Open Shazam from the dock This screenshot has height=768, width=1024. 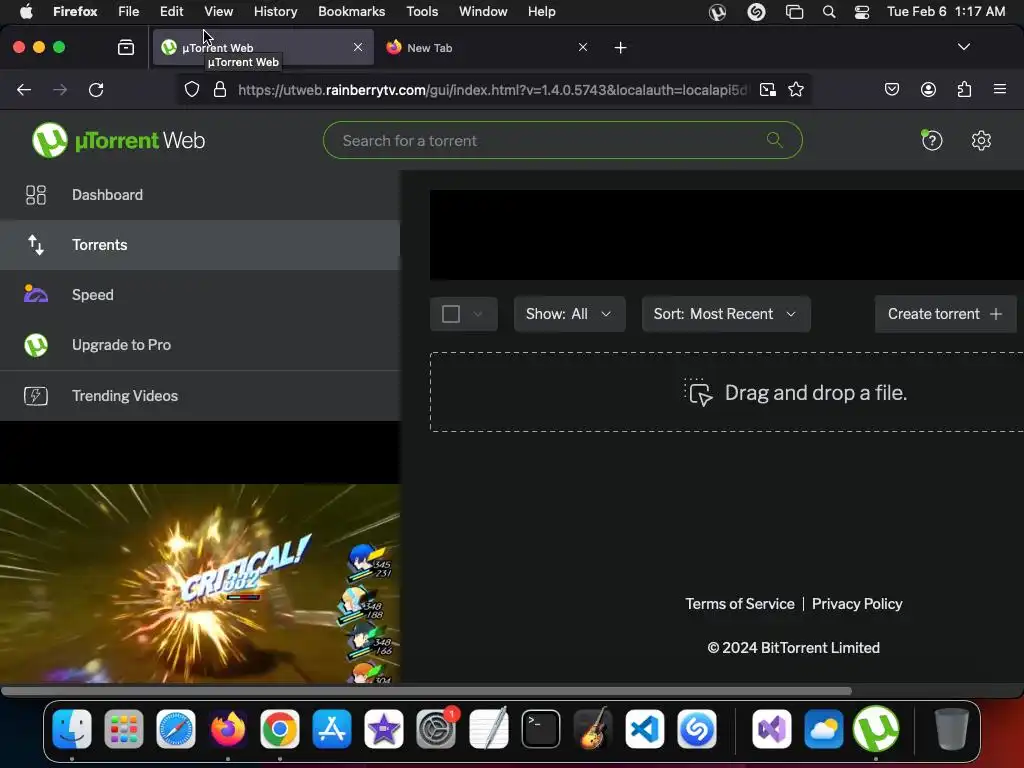click(x=697, y=729)
